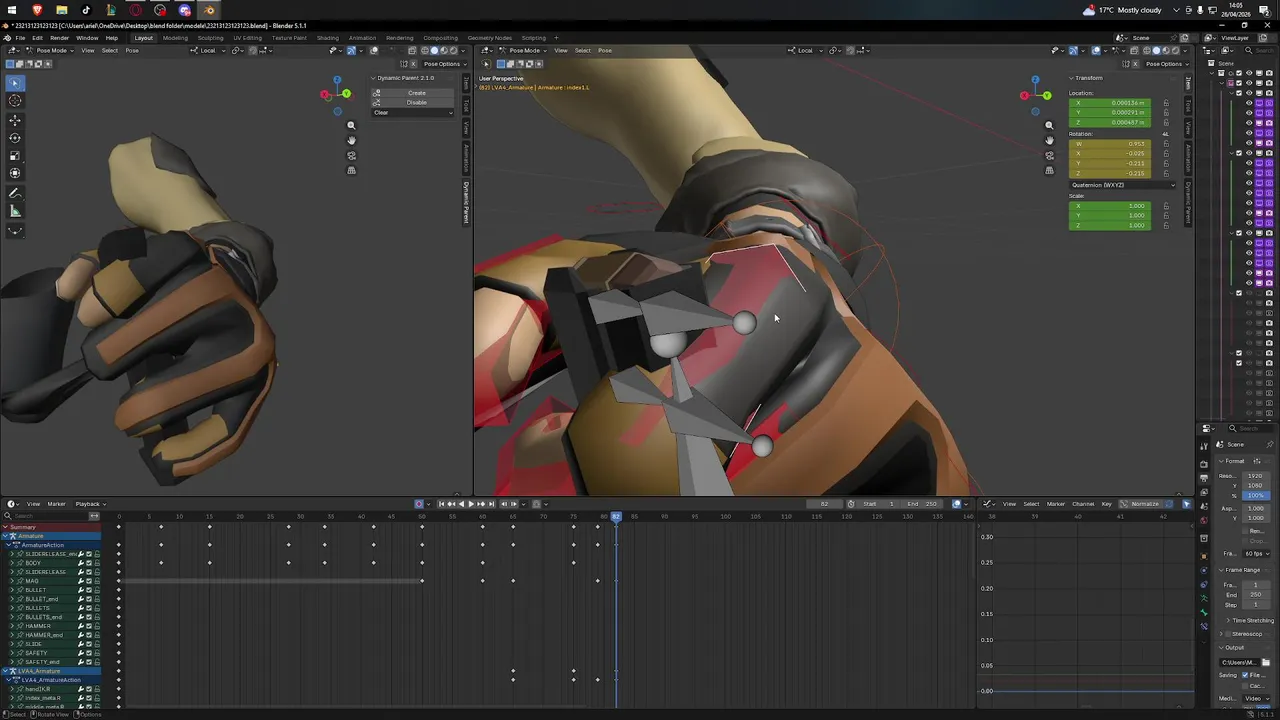1280x720 pixels.
Task: Open Playback dropdown in timeline header
Action: (89, 504)
